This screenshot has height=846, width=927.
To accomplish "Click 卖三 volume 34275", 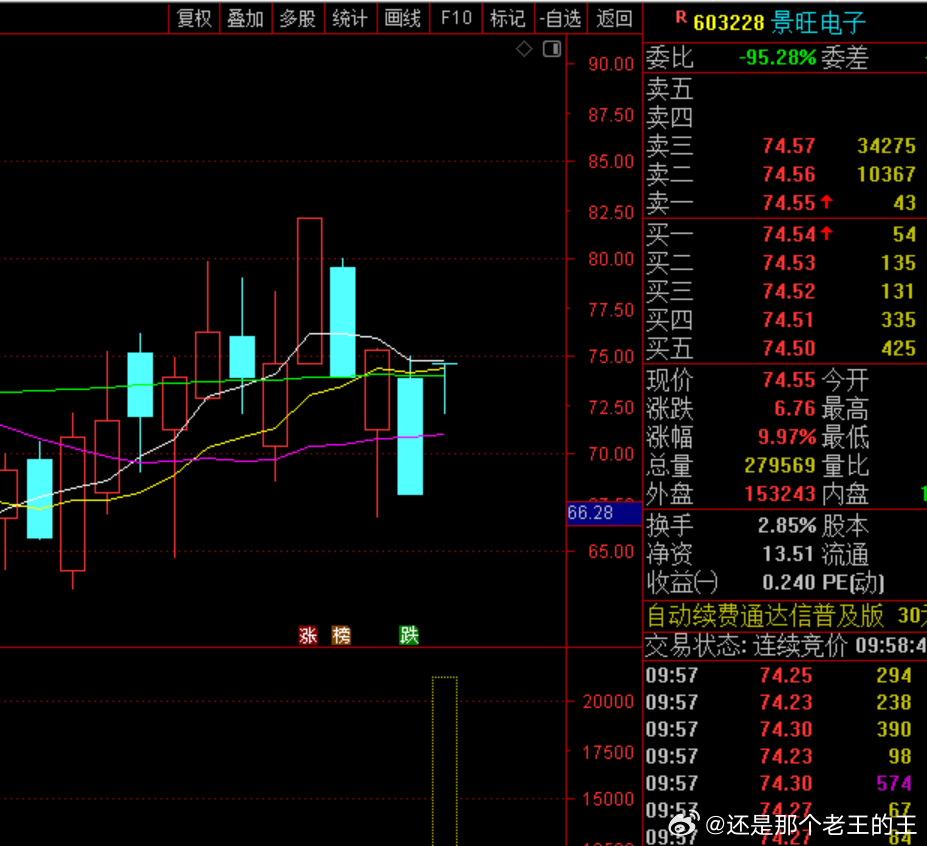I will tap(886, 146).
